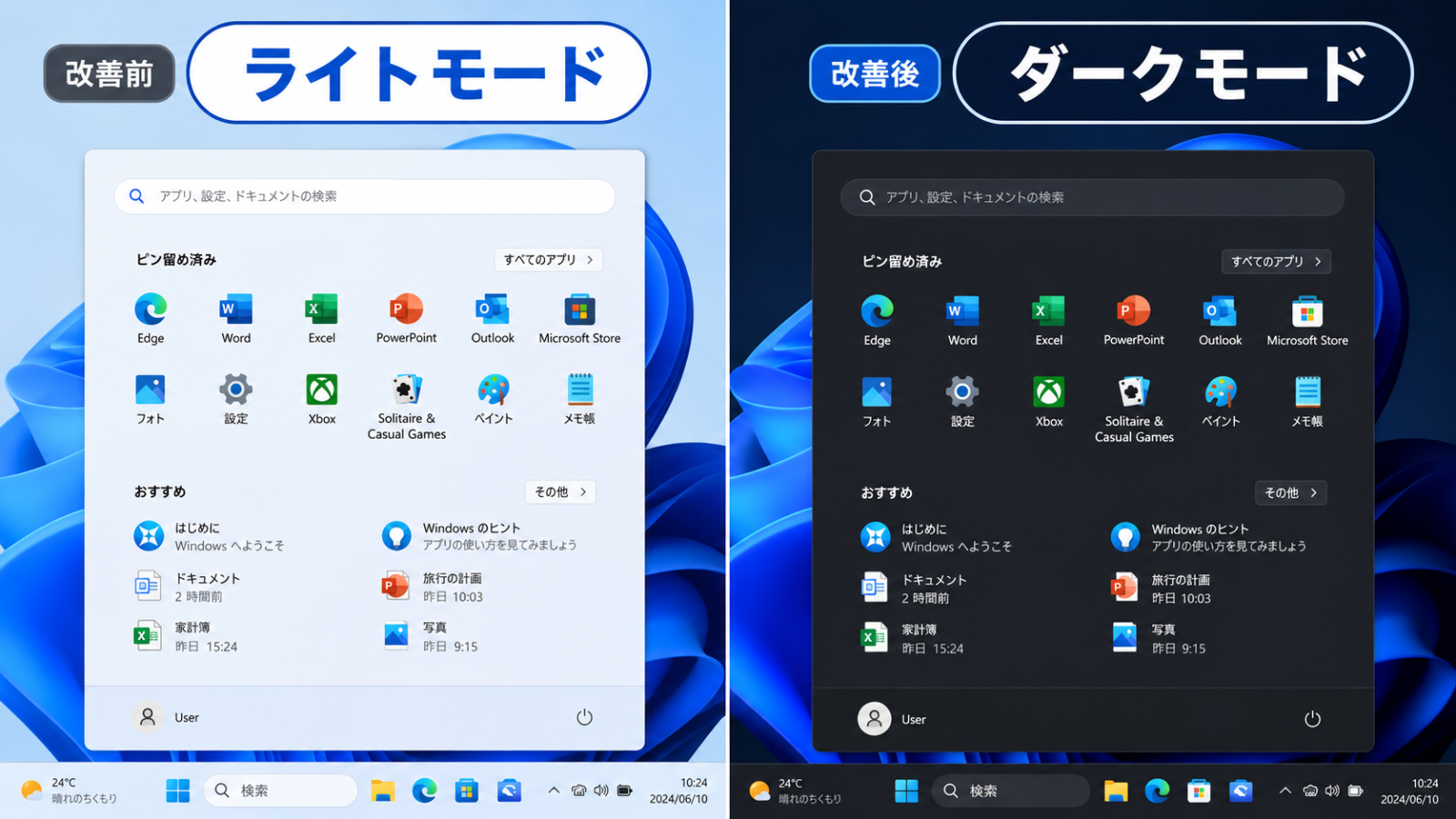The height and width of the screenshot is (819, 1456).
Task: Click the dark mode Start menu search field
Action: pos(1092,197)
